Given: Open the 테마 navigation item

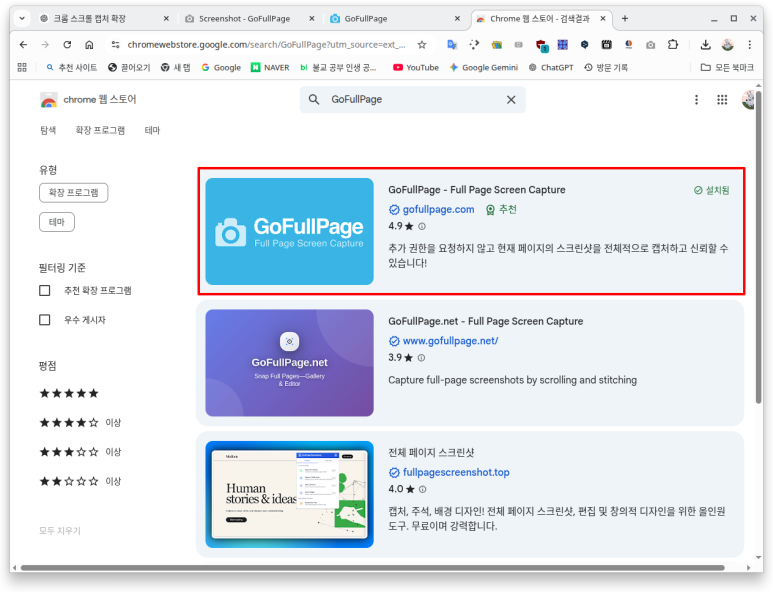Looking at the screenshot, I should [x=152, y=131].
